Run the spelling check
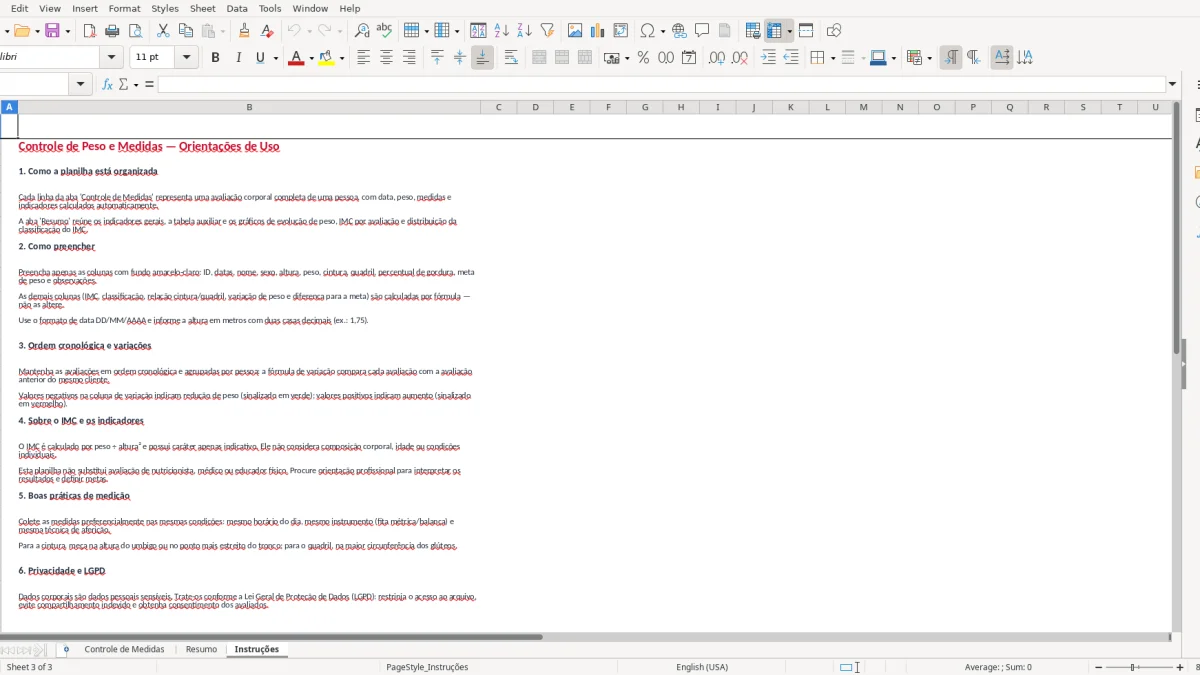Screen dimensions: 1200x675 [385, 31]
